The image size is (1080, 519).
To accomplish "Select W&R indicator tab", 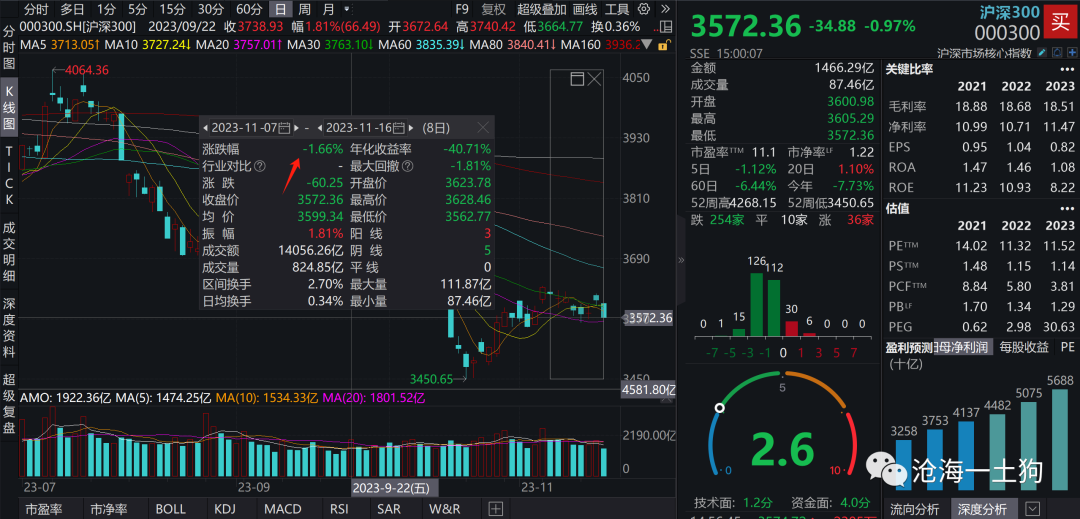I will [x=445, y=509].
